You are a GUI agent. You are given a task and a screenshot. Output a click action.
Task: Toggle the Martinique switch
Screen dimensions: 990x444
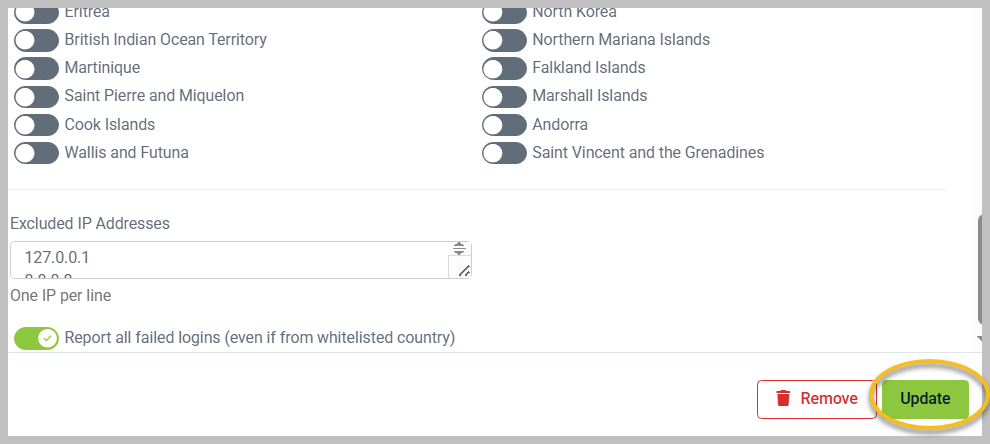coord(36,68)
